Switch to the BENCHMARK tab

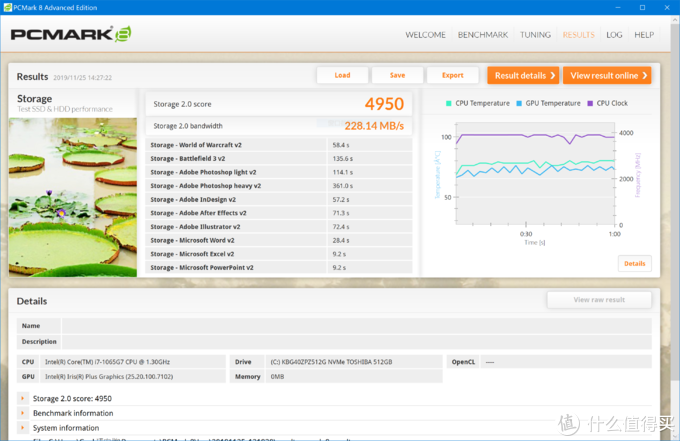pos(483,35)
